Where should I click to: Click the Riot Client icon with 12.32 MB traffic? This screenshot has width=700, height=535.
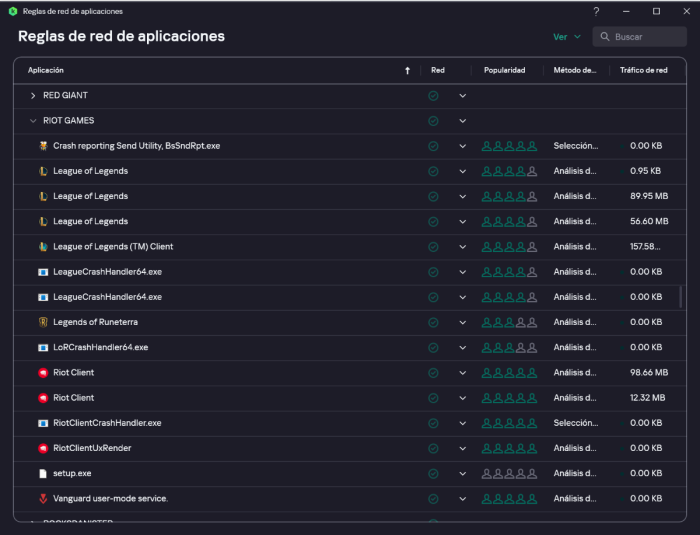pyautogui.click(x=43, y=398)
